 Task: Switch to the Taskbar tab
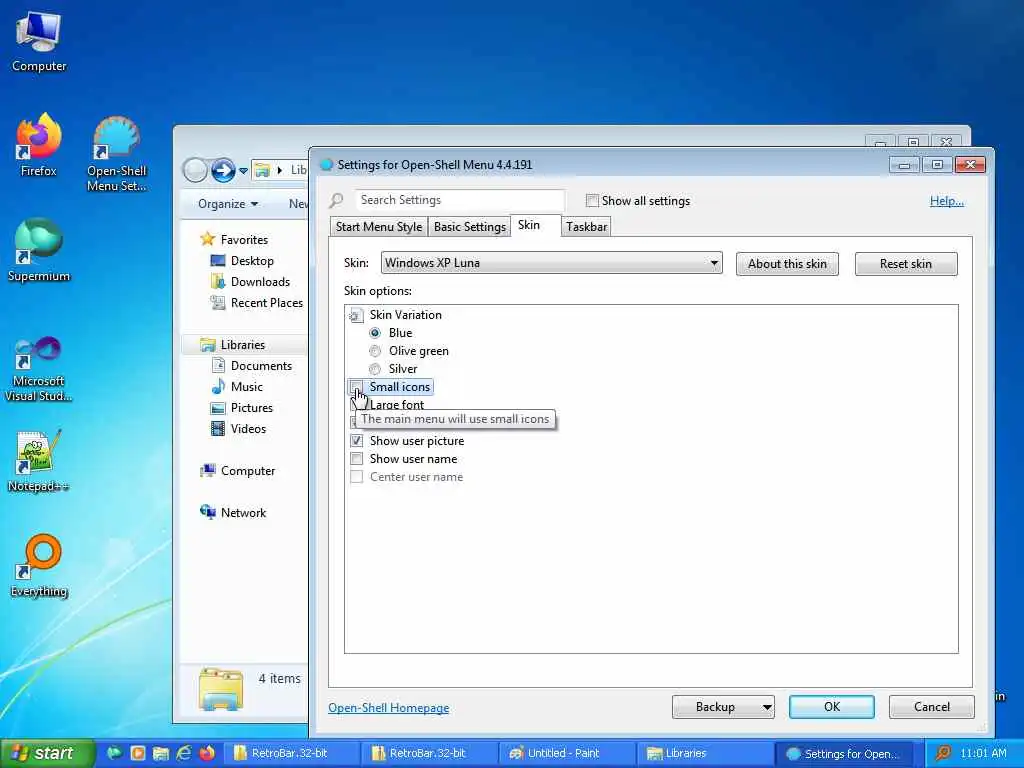click(586, 227)
